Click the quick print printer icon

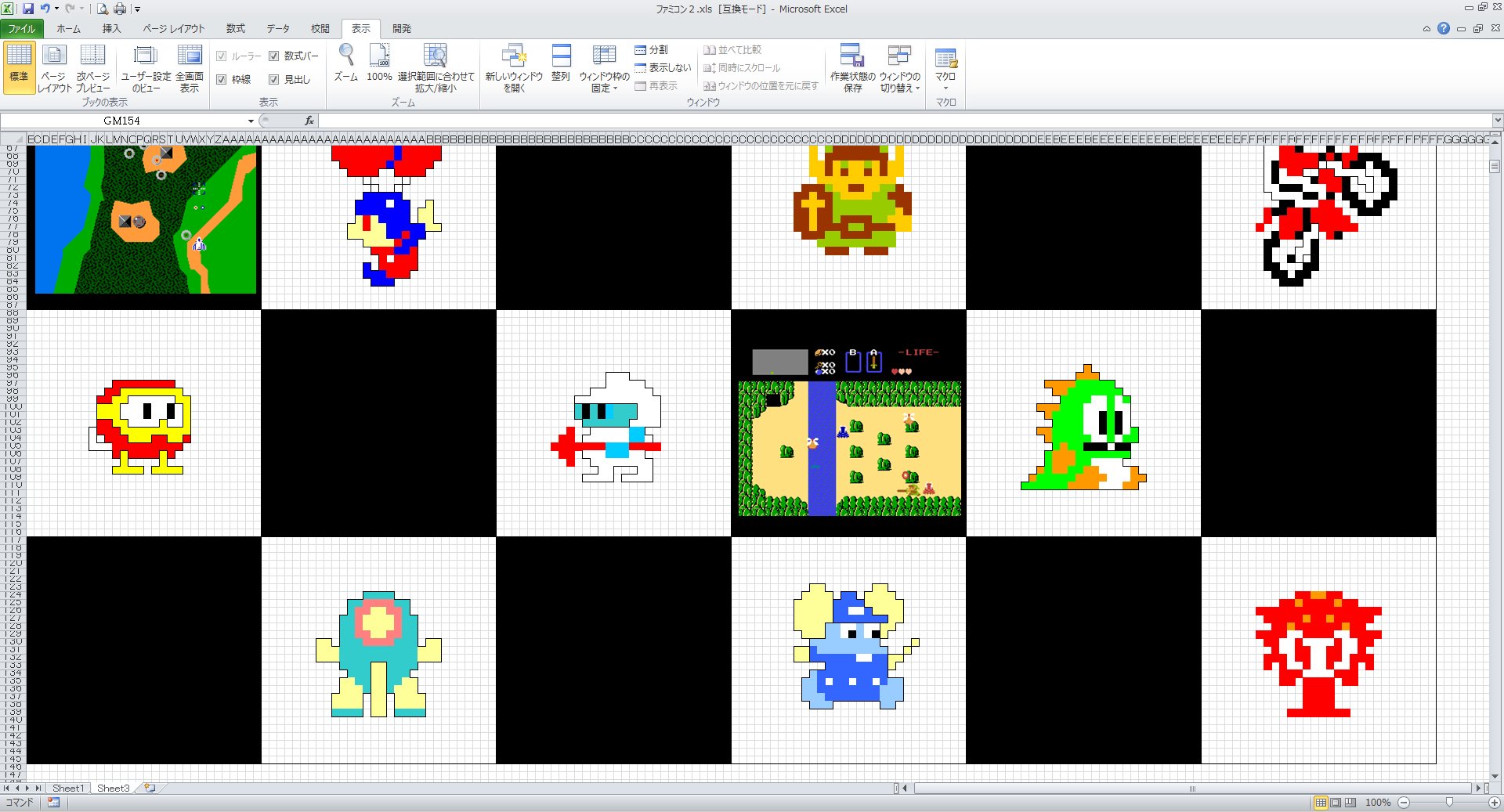click(x=120, y=9)
